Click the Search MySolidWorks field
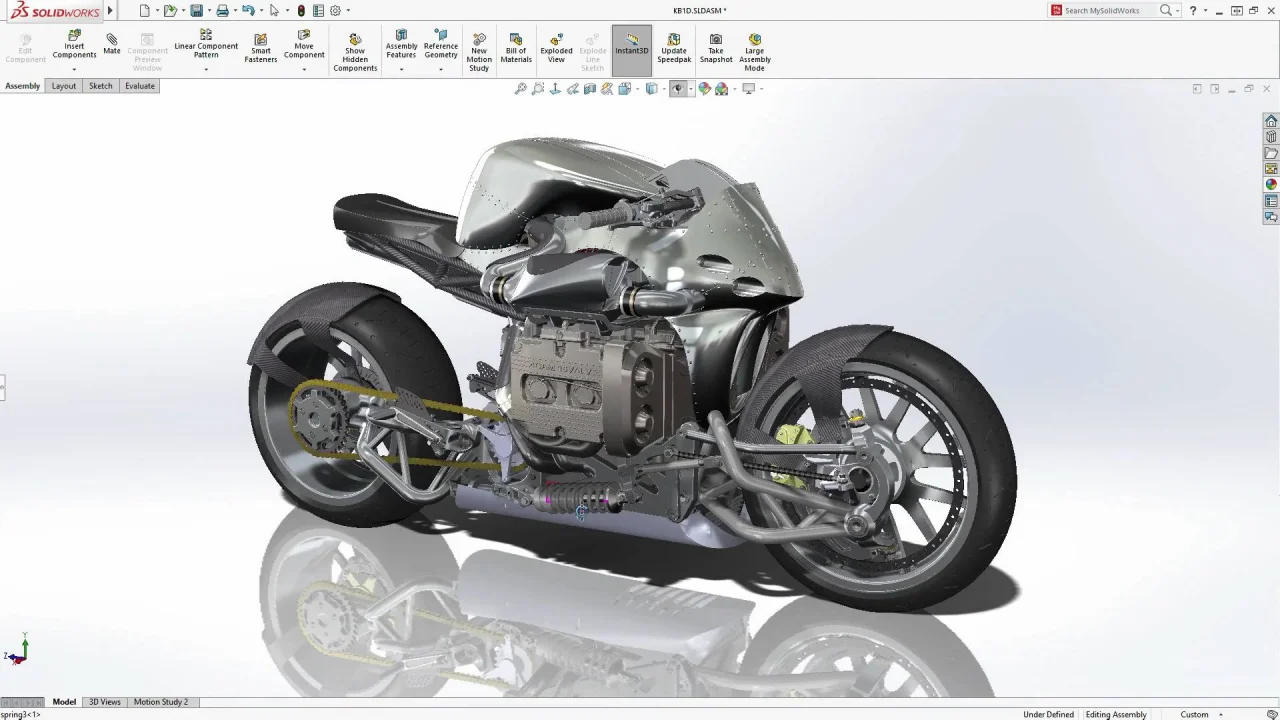Screen dimensions: 1280x720 pyautogui.click(x=1108, y=11)
